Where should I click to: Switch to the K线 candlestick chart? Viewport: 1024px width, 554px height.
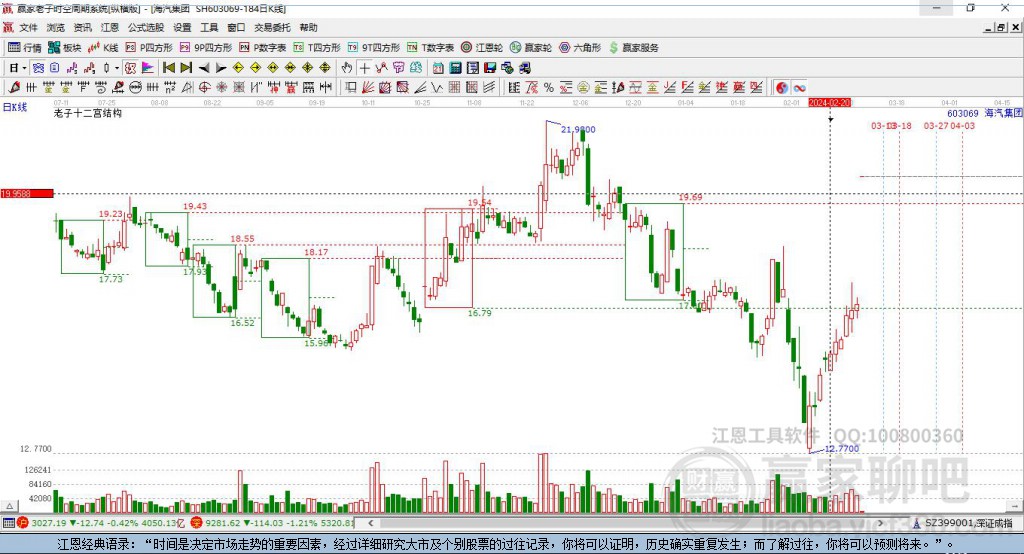point(103,48)
